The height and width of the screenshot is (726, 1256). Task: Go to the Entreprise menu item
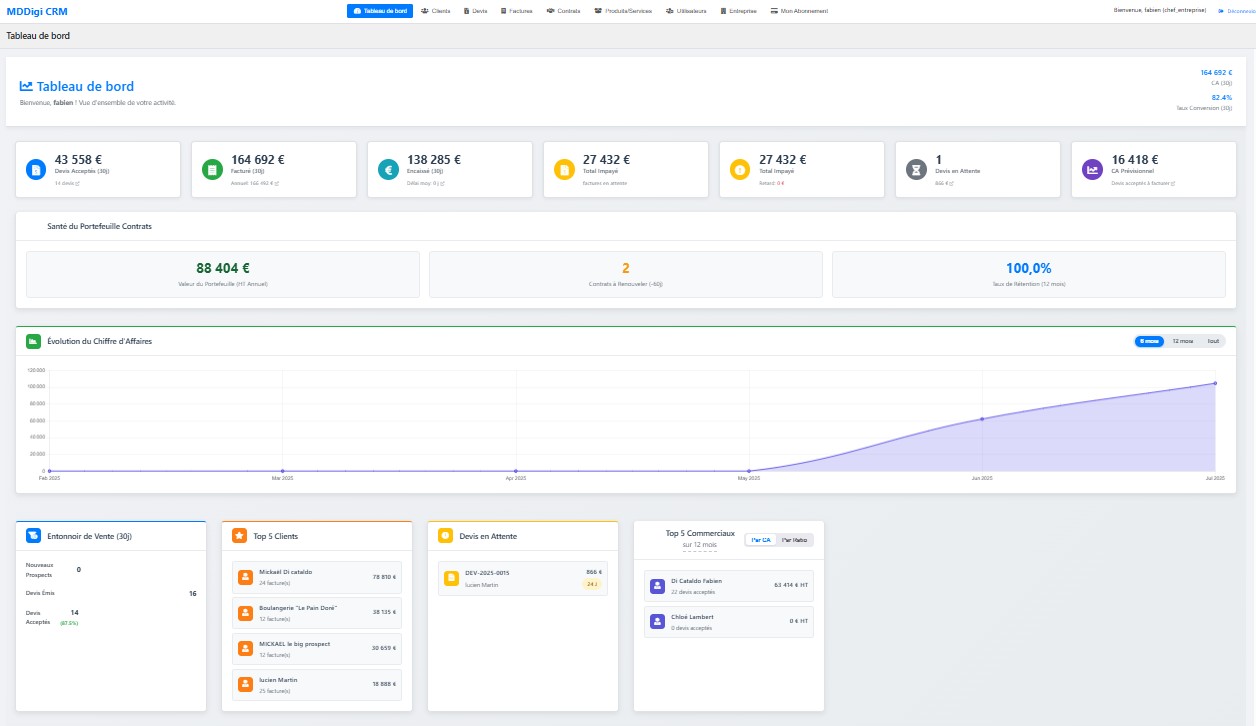coord(737,11)
